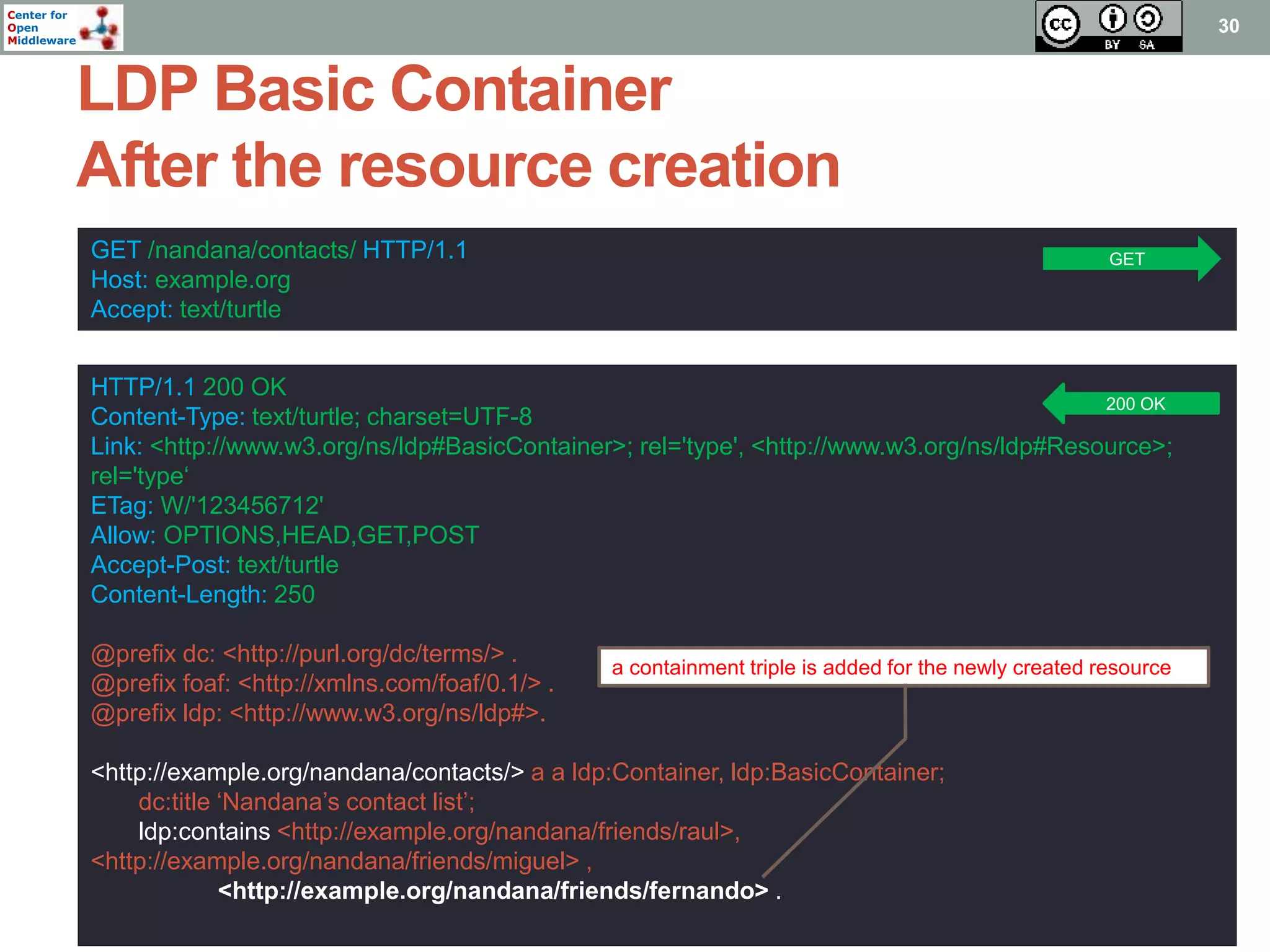Click the 'Allow: OPTIONS,HEAD,GET,POST' header
1270x952 pixels.
pyautogui.click(x=285, y=535)
